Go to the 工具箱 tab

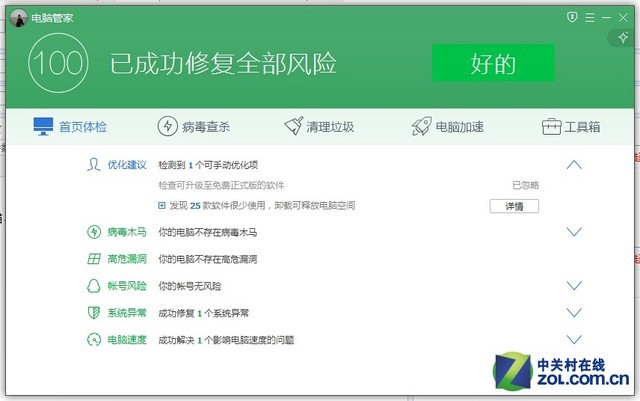tap(571, 127)
